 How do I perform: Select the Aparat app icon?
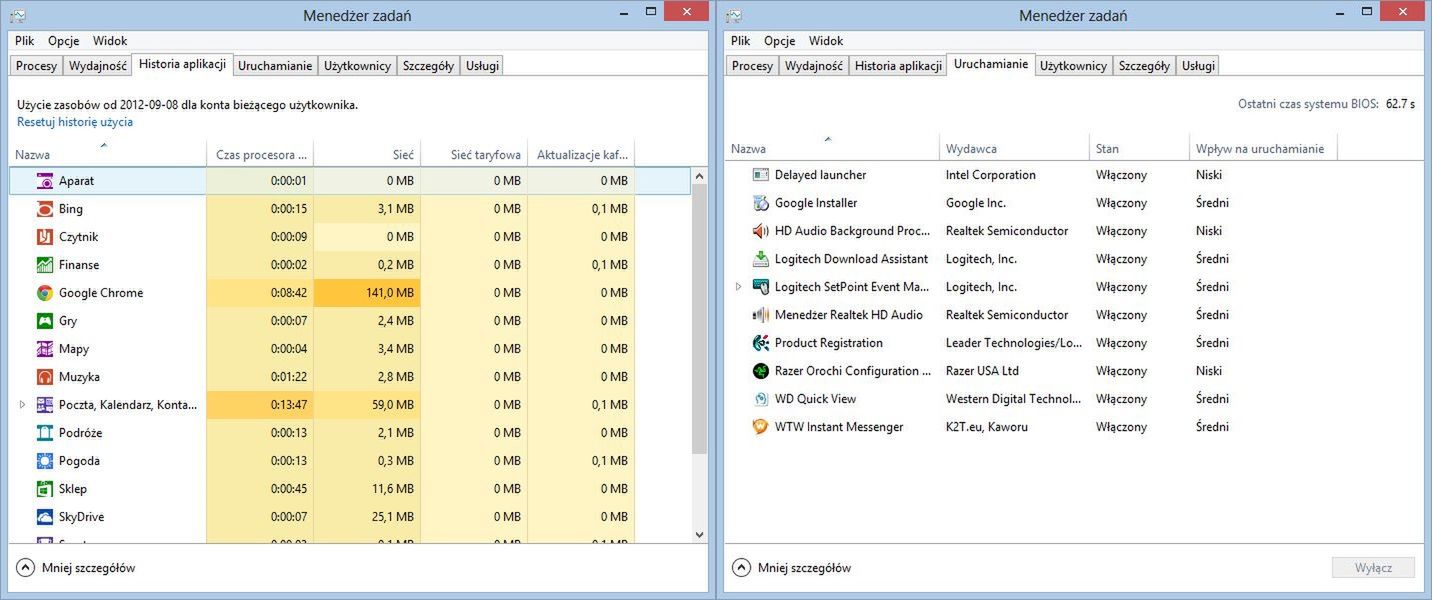[x=44, y=181]
